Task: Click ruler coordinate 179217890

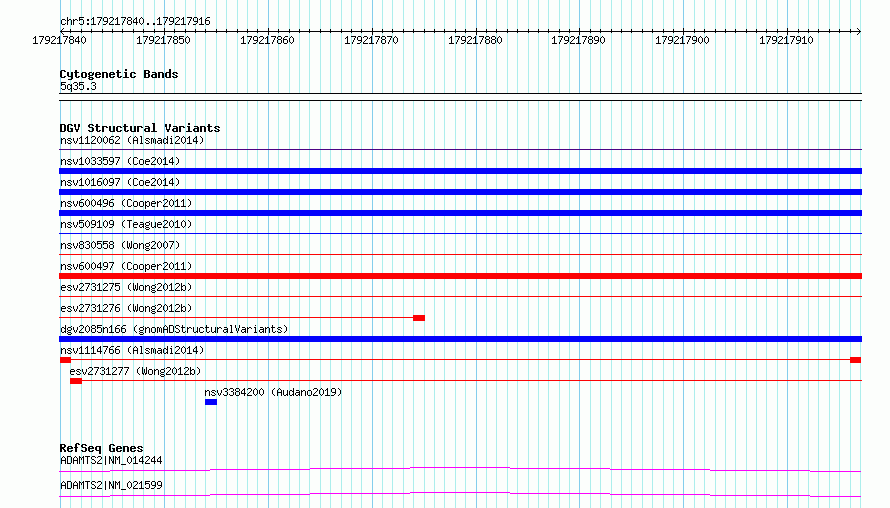Action: pos(578,40)
